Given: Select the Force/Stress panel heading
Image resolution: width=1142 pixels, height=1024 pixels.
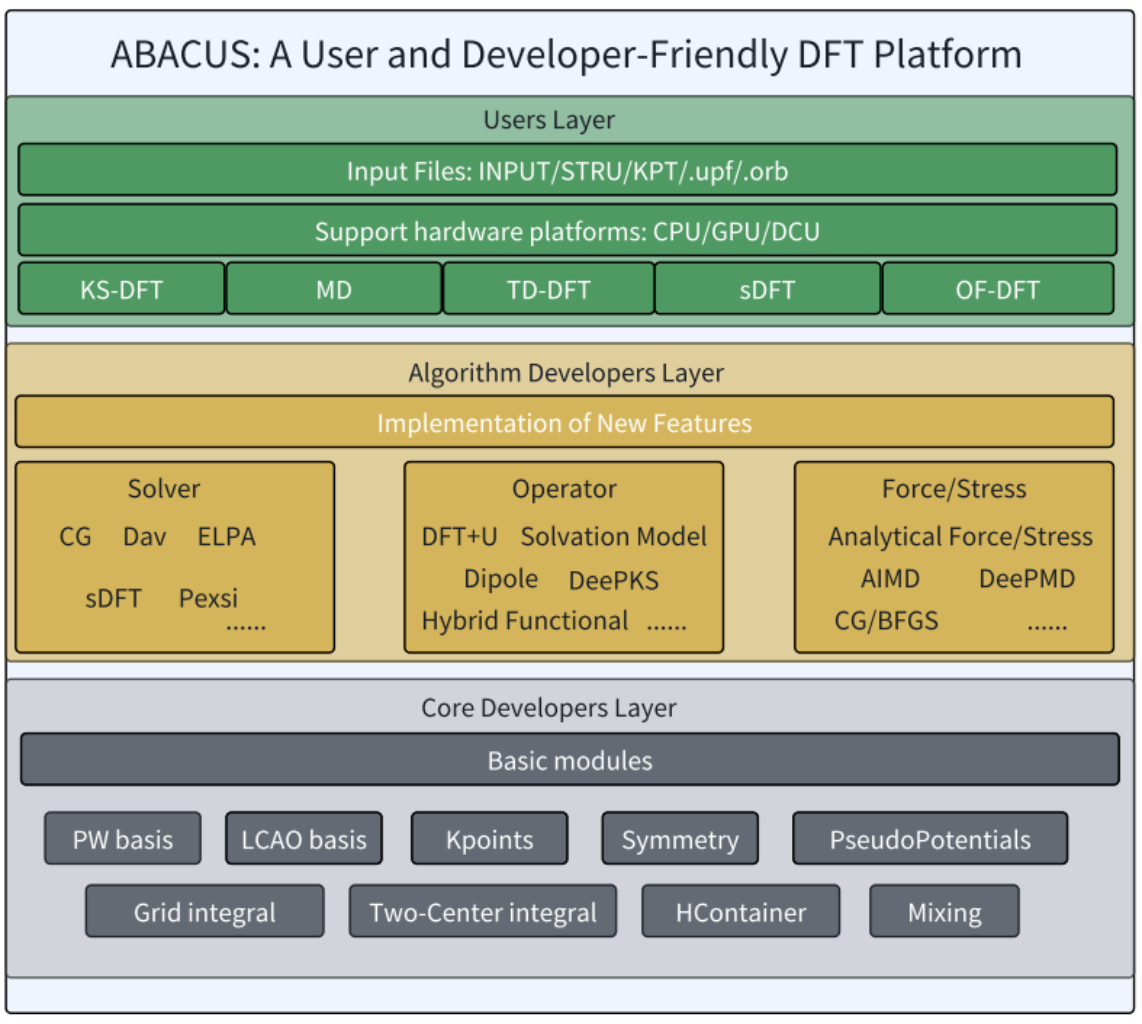Looking at the screenshot, I should point(953,489).
